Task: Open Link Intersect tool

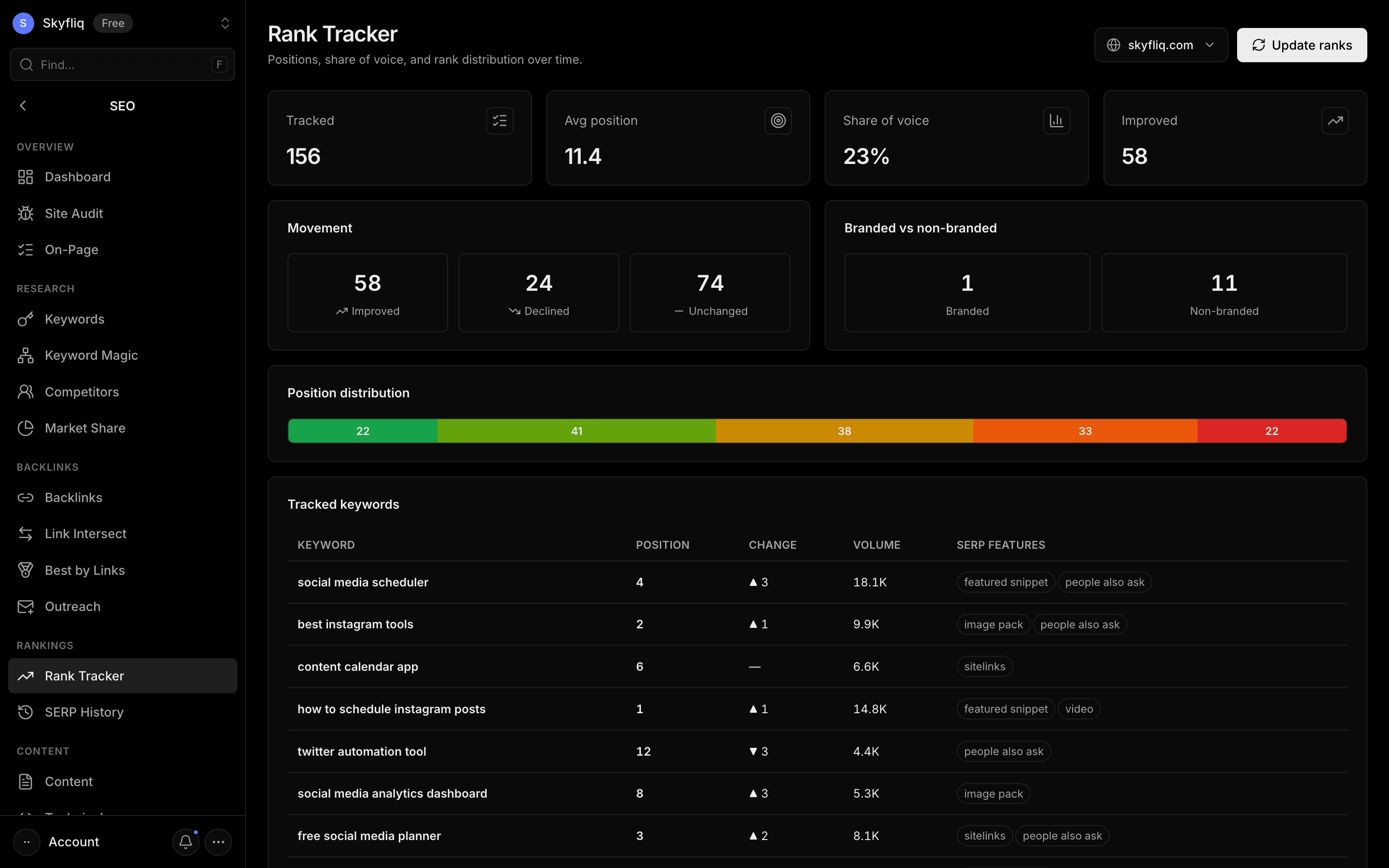Action: [122, 534]
